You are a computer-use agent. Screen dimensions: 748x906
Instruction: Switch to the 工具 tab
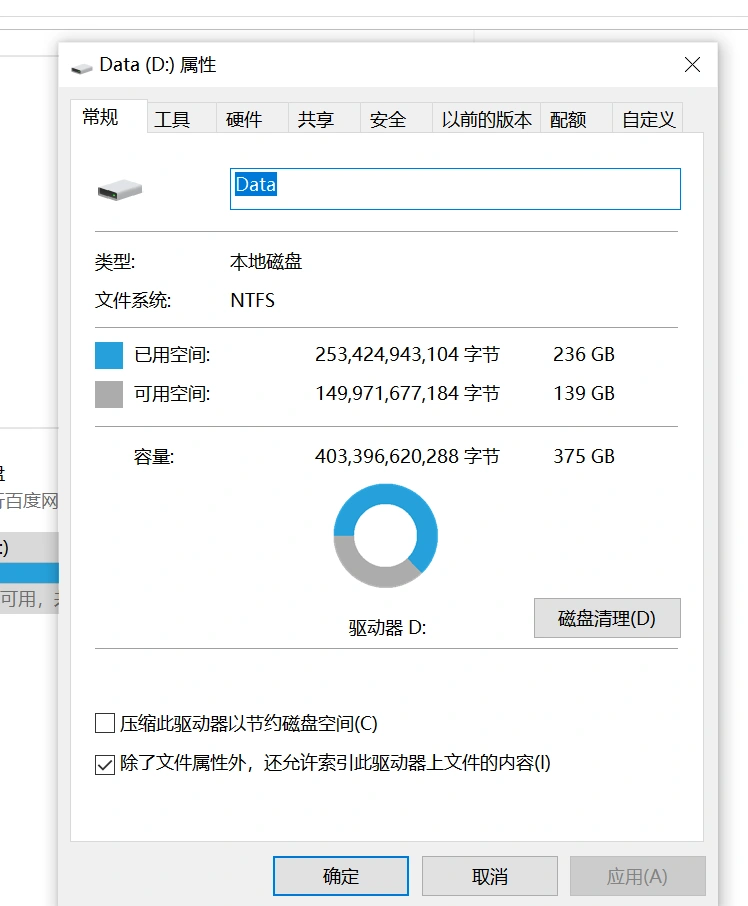click(172, 119)
